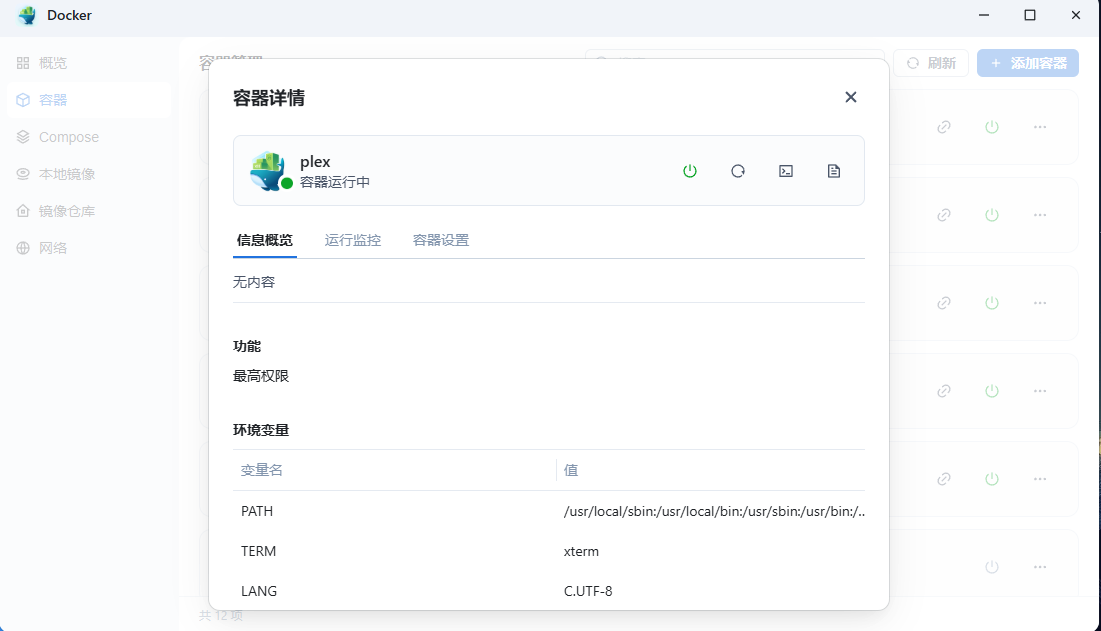Open Compose in the sidebar
1101x631 pixels.
click(68, 137)
